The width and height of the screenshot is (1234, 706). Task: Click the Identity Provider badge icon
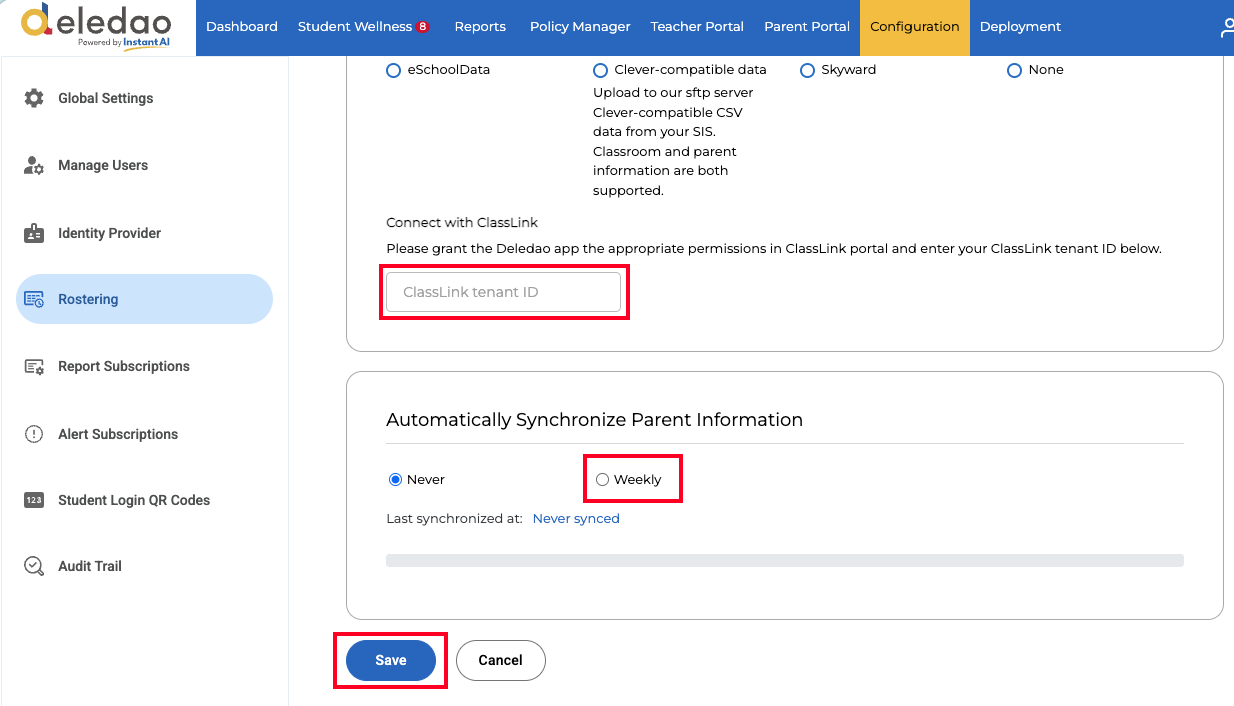[34, 233]
